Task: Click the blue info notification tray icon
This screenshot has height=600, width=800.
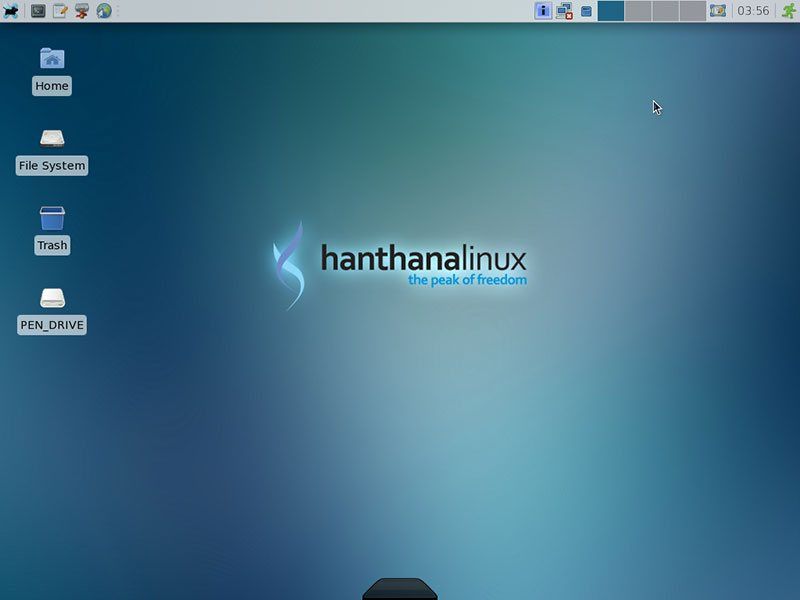Action: click(543, 10)
